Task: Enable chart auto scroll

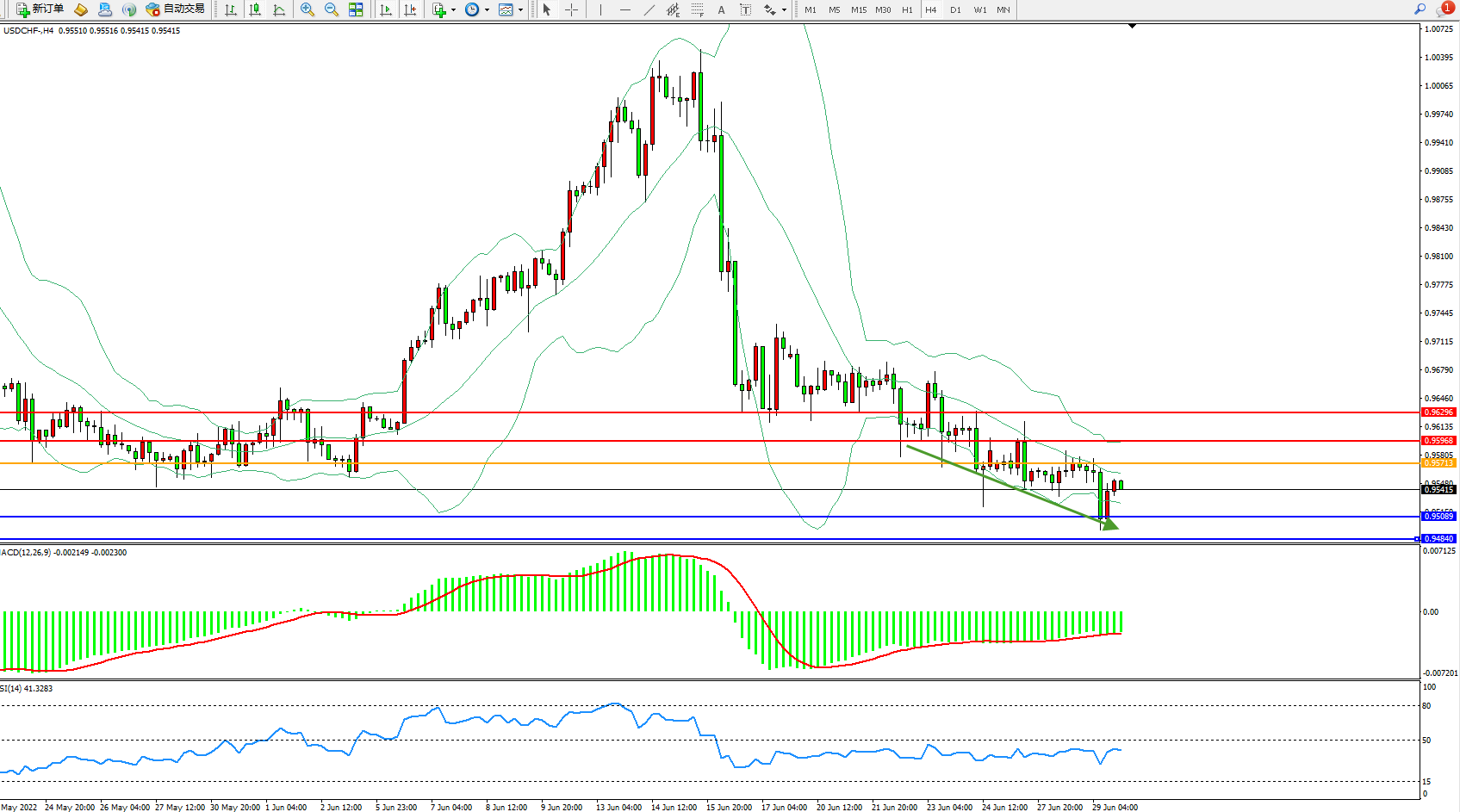Action: point(386,9)
